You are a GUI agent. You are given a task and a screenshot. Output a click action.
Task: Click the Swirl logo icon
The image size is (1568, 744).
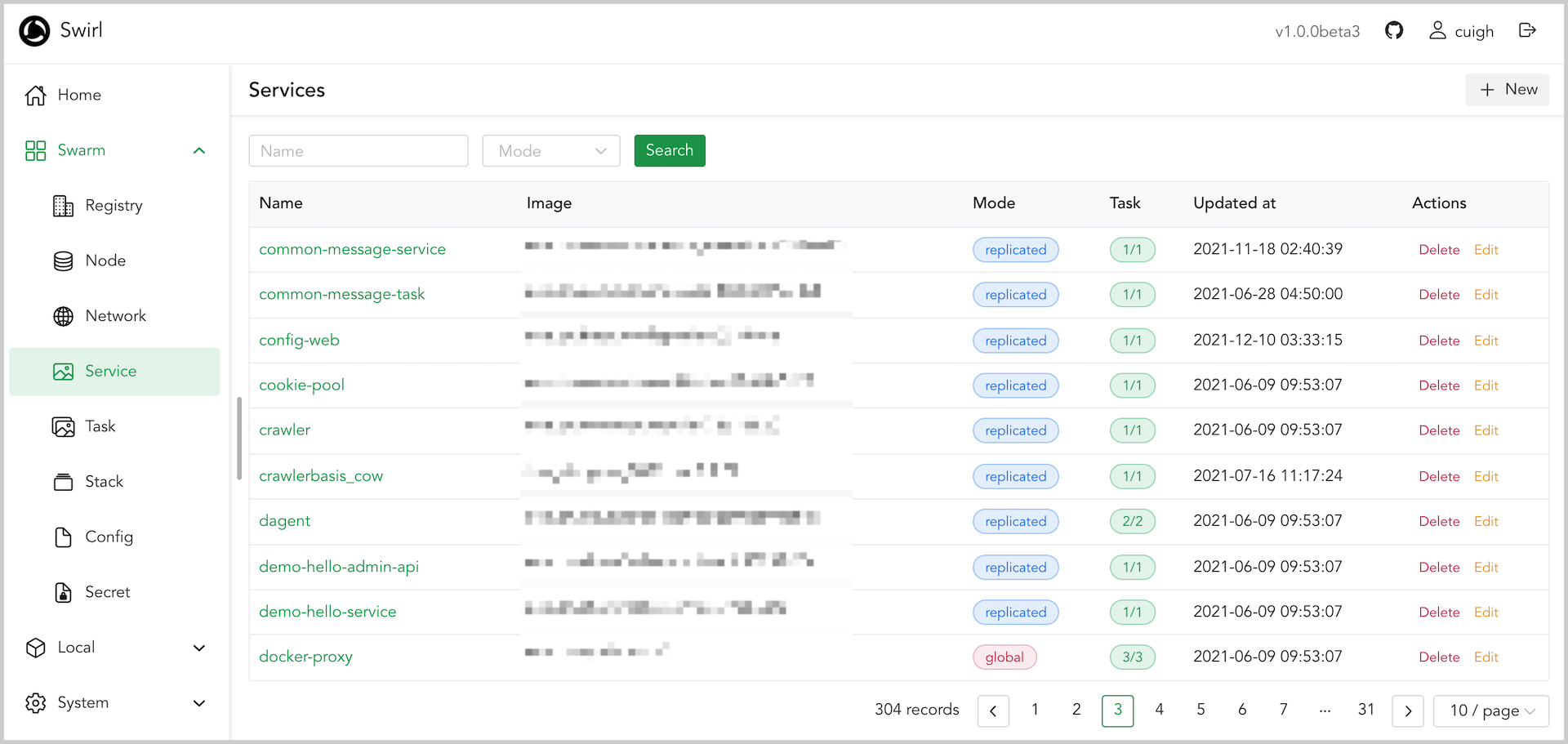pyautogui.click(x=34, y=31)
